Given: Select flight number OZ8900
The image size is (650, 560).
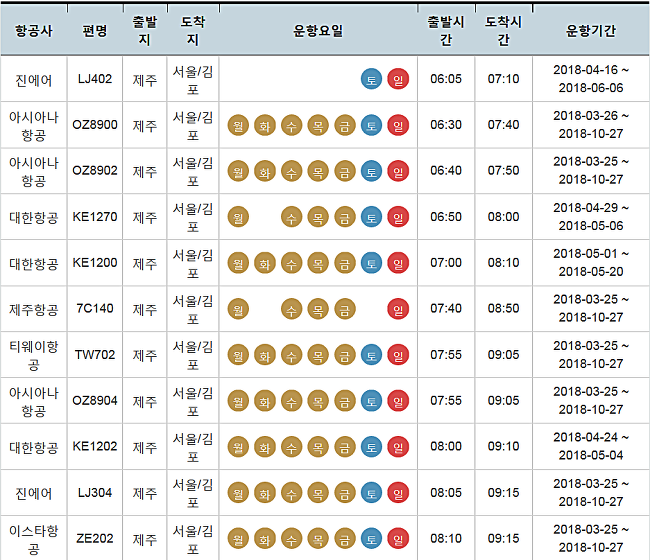Looking at the screenshot, I should click(95, 125).
